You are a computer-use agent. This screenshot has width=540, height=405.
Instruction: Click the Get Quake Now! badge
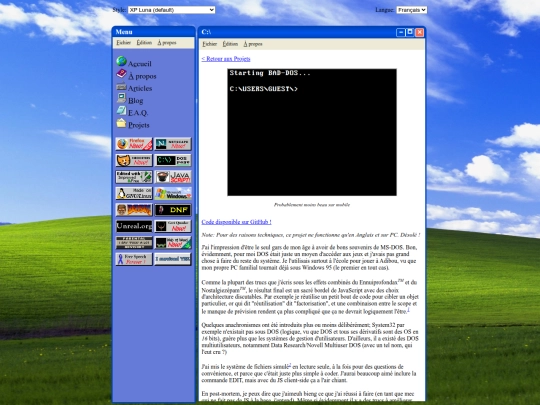[x=173, y=226]
